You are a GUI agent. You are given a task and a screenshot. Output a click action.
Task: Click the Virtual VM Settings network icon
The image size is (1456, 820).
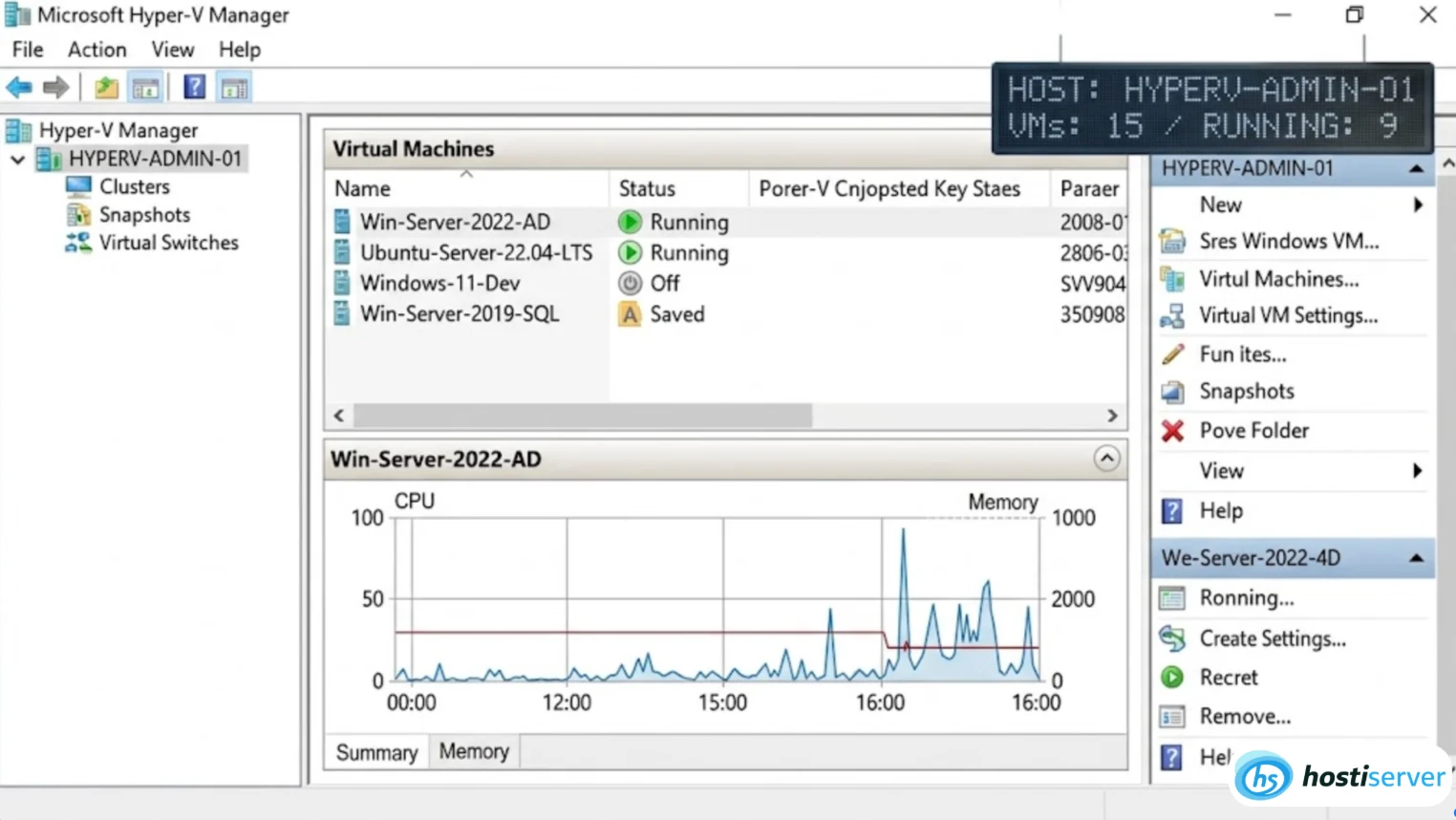(1172, 316)
